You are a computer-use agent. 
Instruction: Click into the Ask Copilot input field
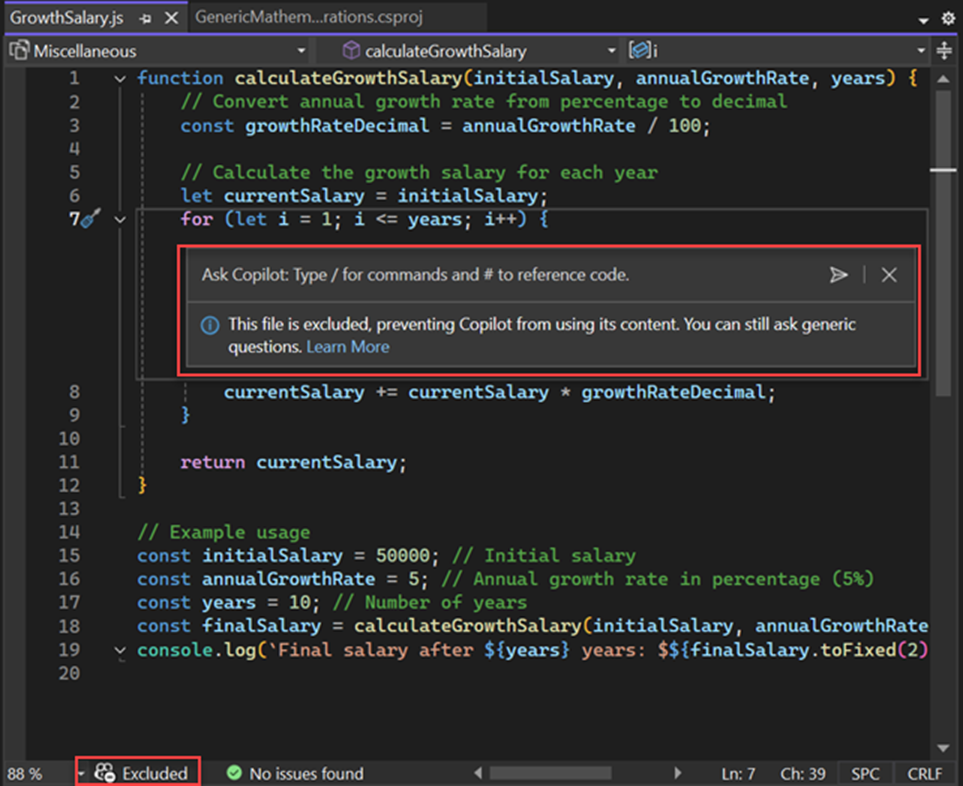coord(500,275)
